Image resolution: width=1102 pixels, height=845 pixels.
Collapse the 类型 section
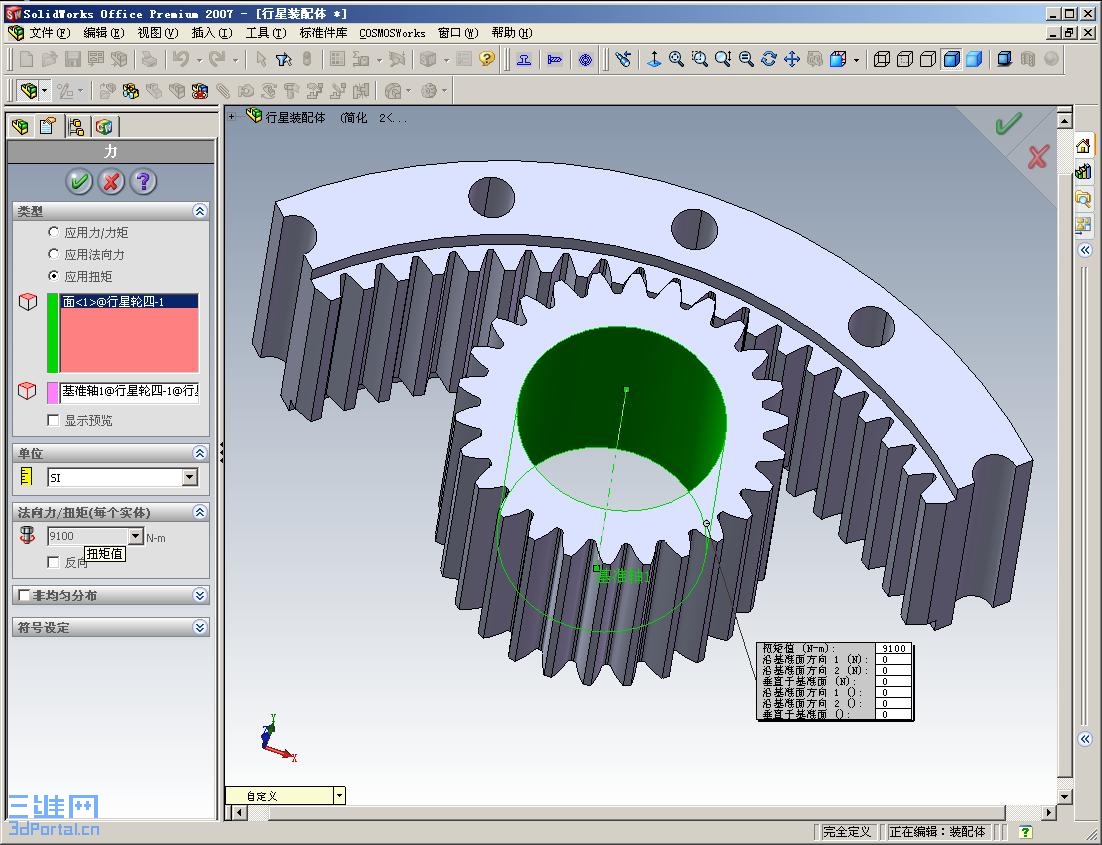point(200,211)
